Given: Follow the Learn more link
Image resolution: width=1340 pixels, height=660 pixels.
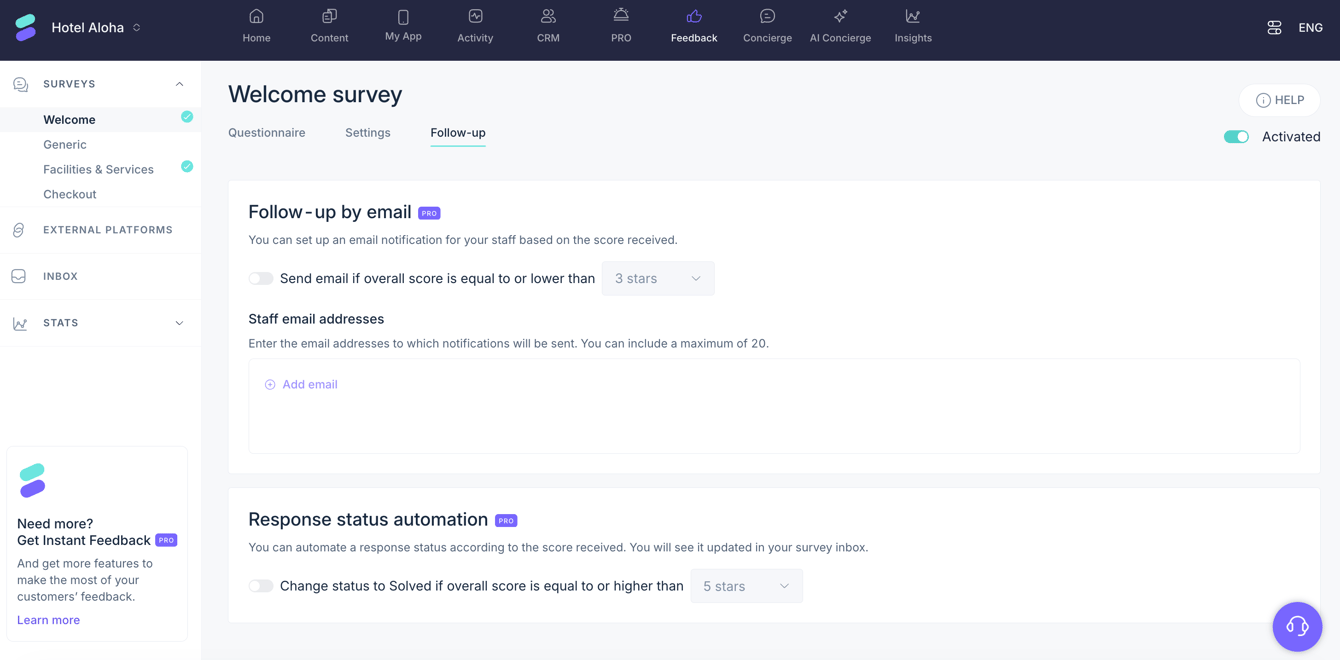Looking at the screenshot, I should 48,620.
